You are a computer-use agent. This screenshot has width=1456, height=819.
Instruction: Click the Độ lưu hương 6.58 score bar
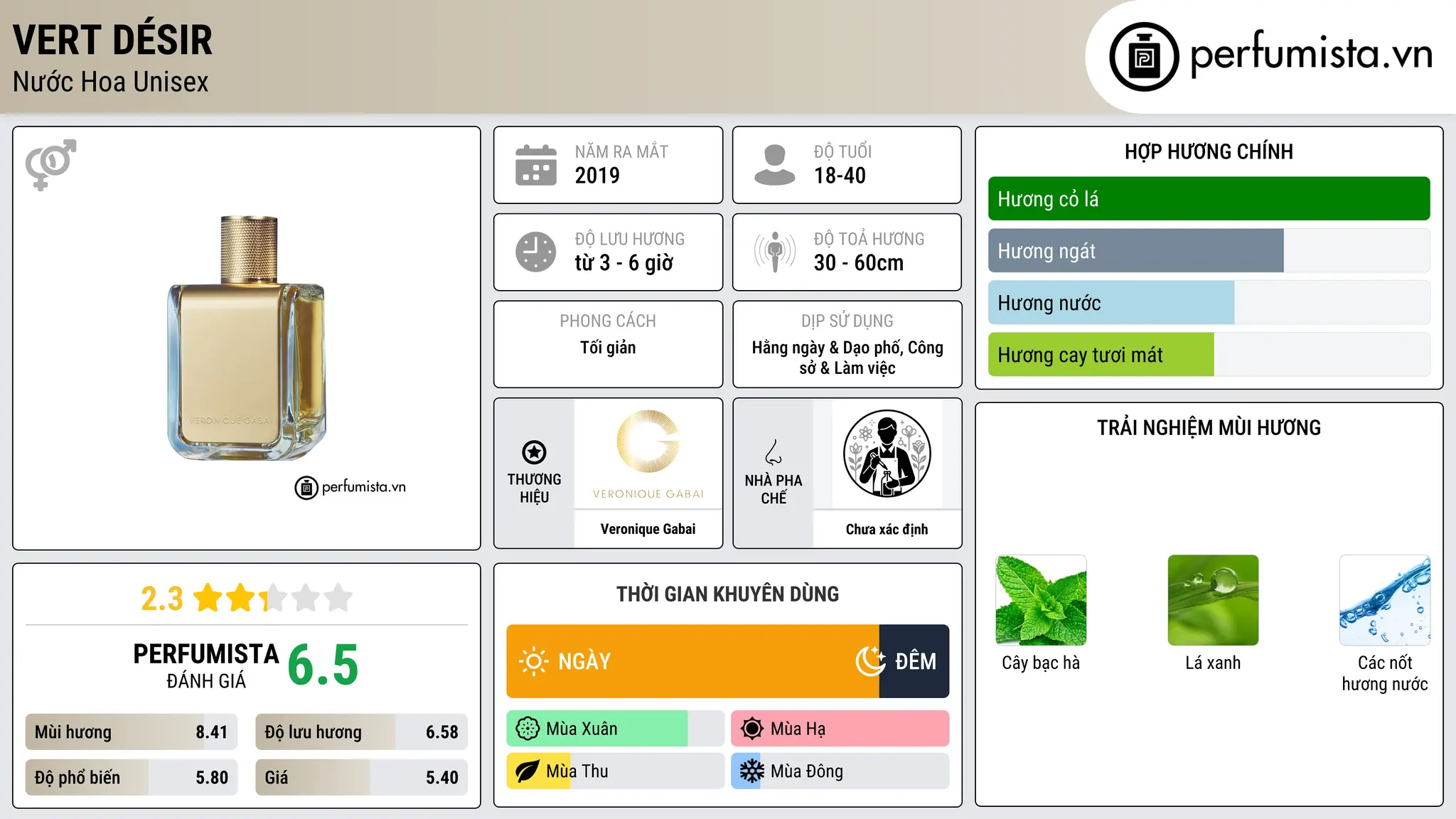click(361, 732)
